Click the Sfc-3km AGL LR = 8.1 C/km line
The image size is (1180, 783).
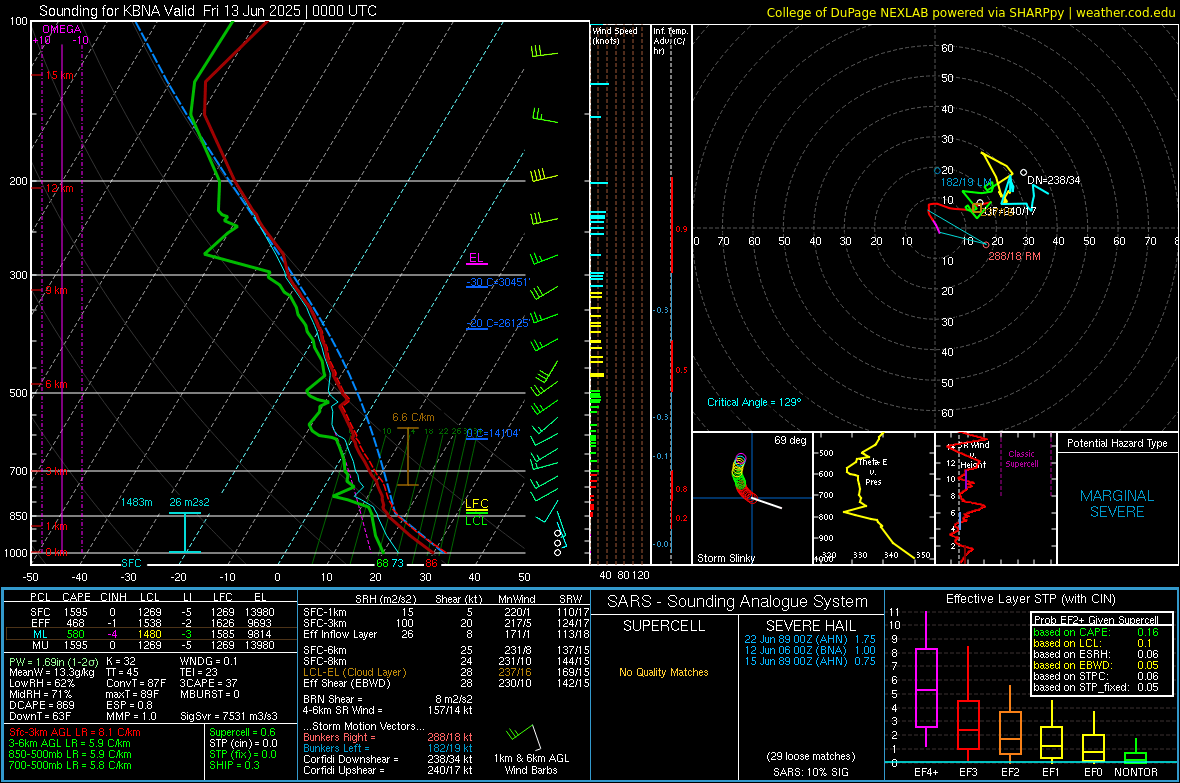click(75, 732)
